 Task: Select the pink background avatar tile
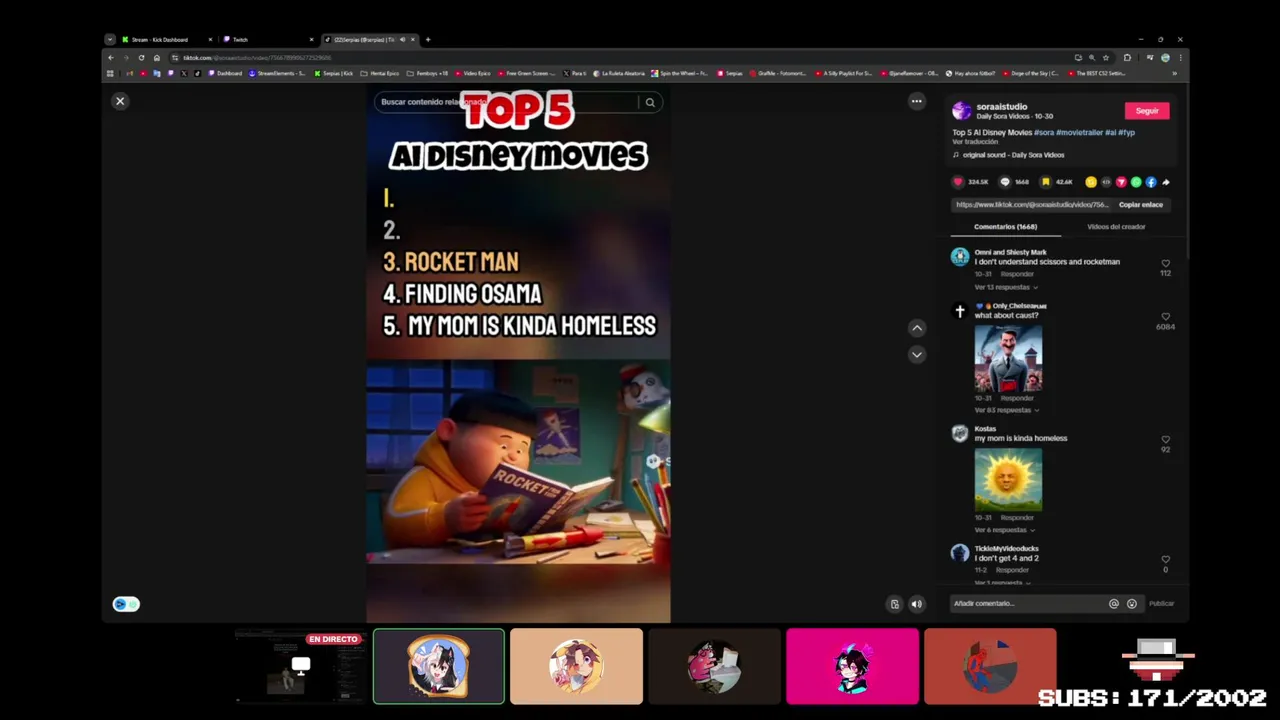tap(852, 666)
